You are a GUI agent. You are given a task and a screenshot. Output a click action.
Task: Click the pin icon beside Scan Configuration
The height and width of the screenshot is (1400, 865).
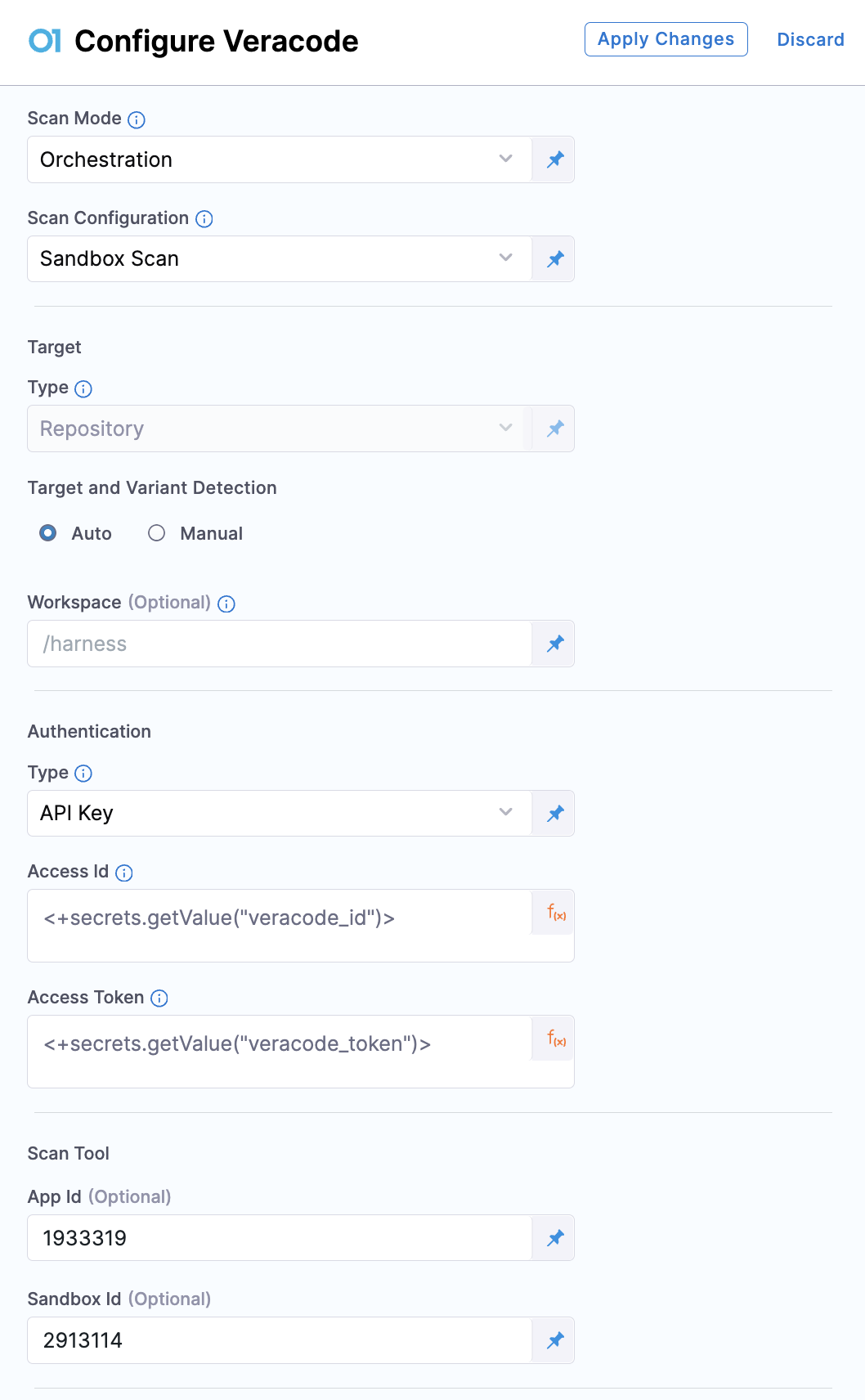coord(555,259)
